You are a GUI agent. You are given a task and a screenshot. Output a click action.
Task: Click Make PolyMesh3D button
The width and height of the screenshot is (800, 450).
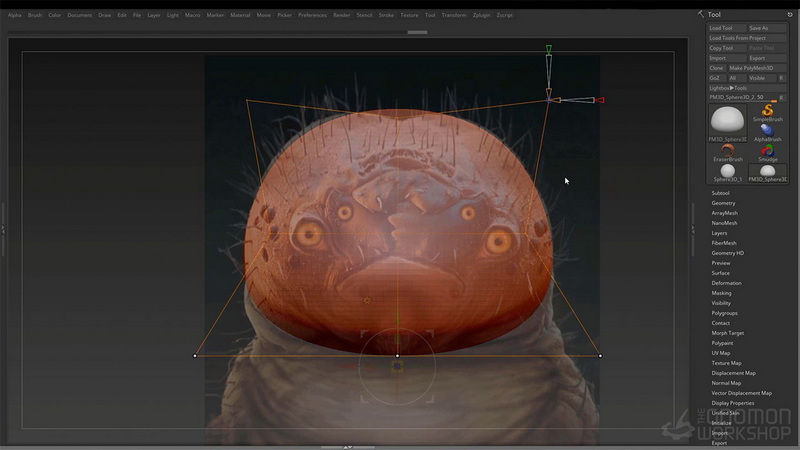[x=757, y=68]
